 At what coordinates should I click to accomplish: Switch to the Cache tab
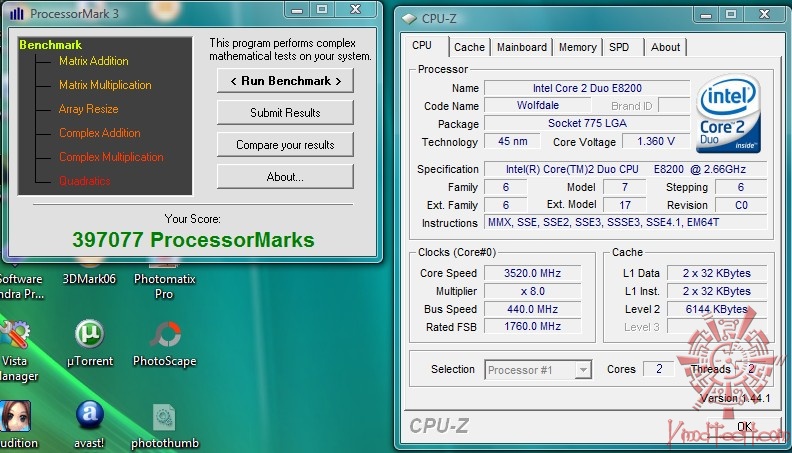coord(469,47)
